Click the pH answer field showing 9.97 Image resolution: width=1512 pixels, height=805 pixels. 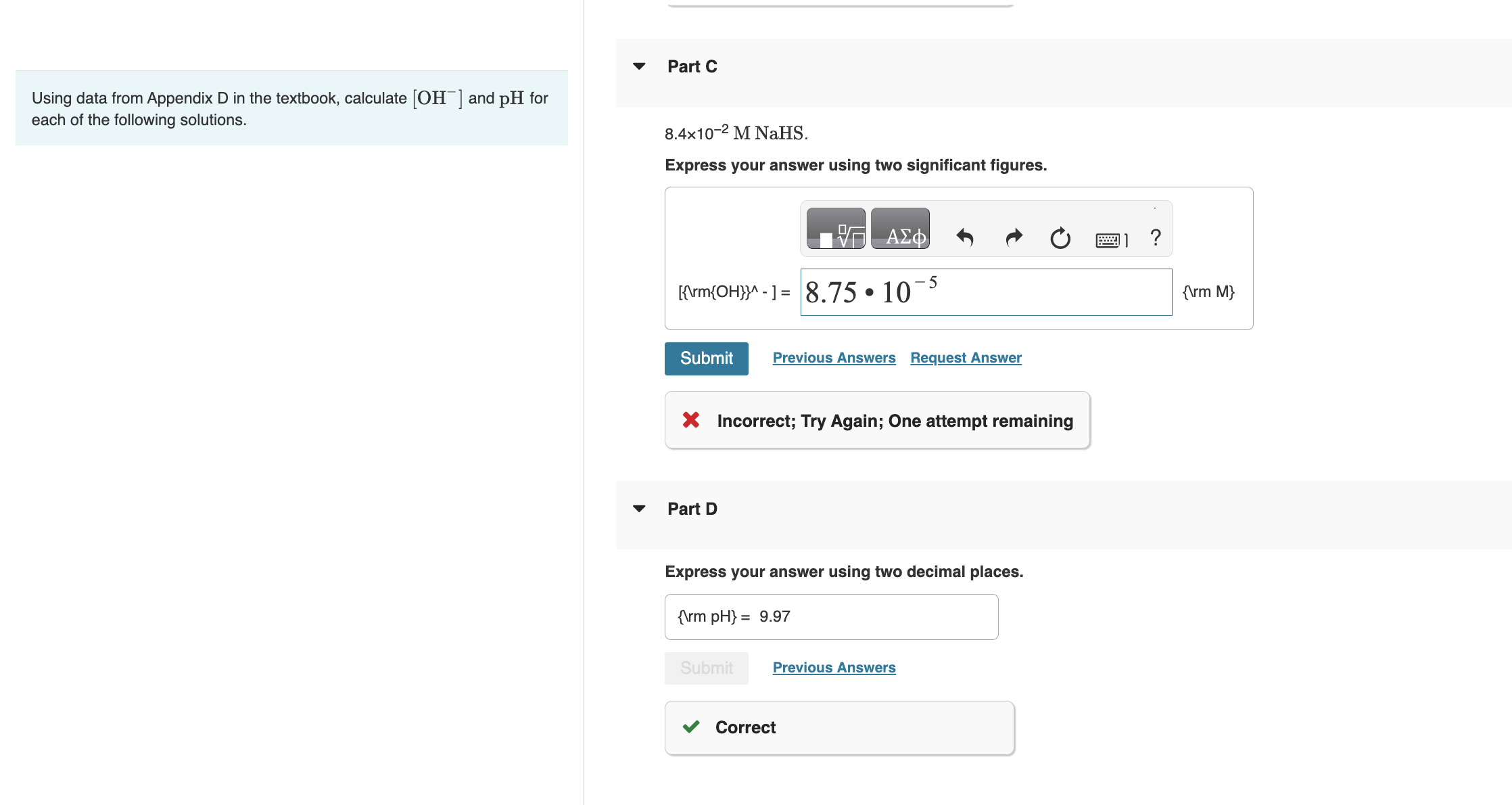[x=830, y=616]
